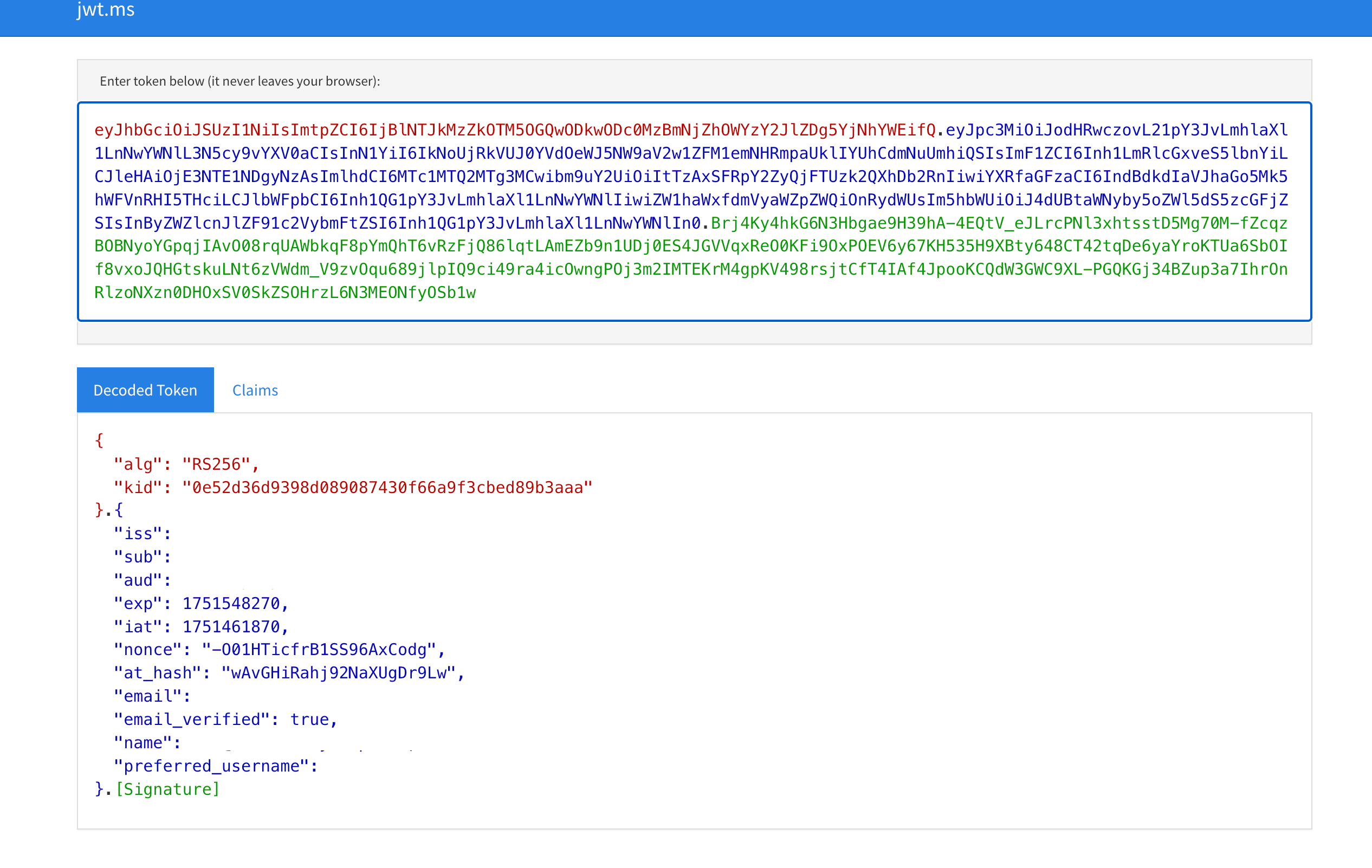Select the Decoded Token tab
Image resolution: width=1372 pixels, height=868 pixels.
tap(145, 390)
